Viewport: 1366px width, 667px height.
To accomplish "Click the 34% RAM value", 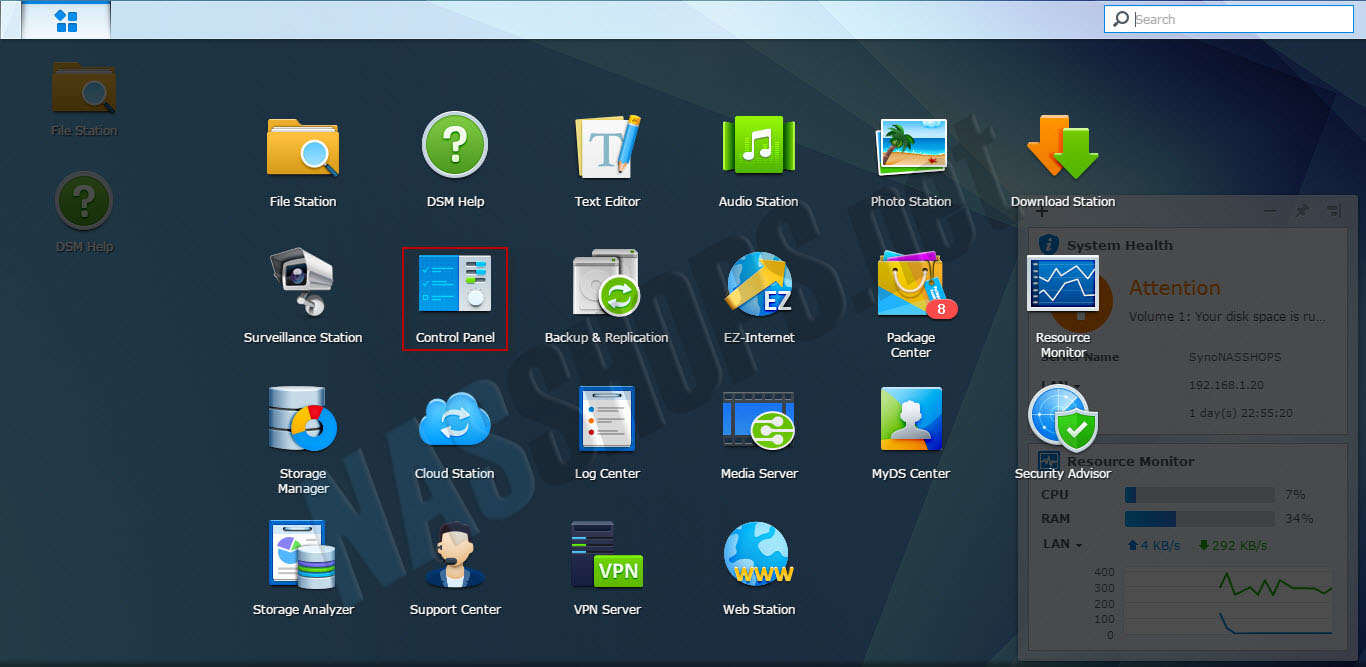I will (1299, 519).
